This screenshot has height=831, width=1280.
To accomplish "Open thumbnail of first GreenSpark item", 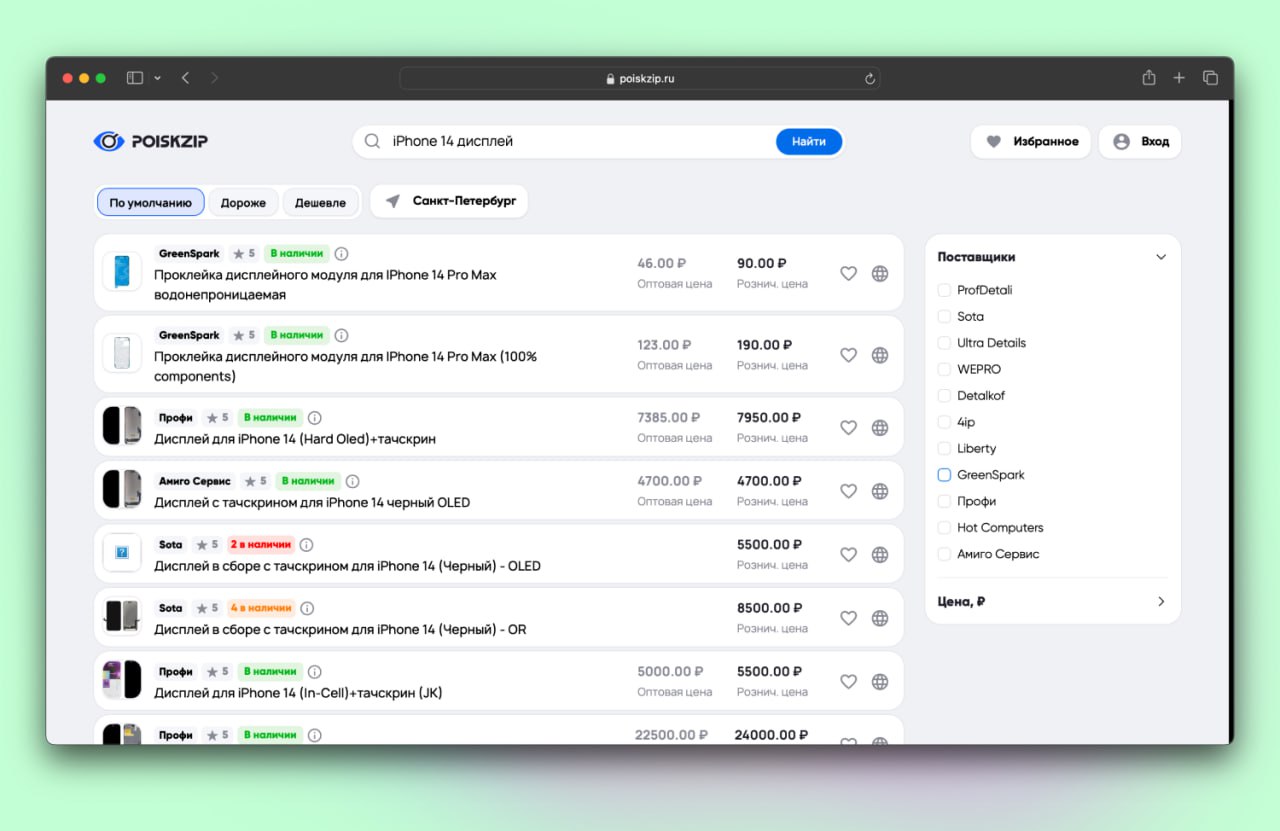I will (122, 272).
